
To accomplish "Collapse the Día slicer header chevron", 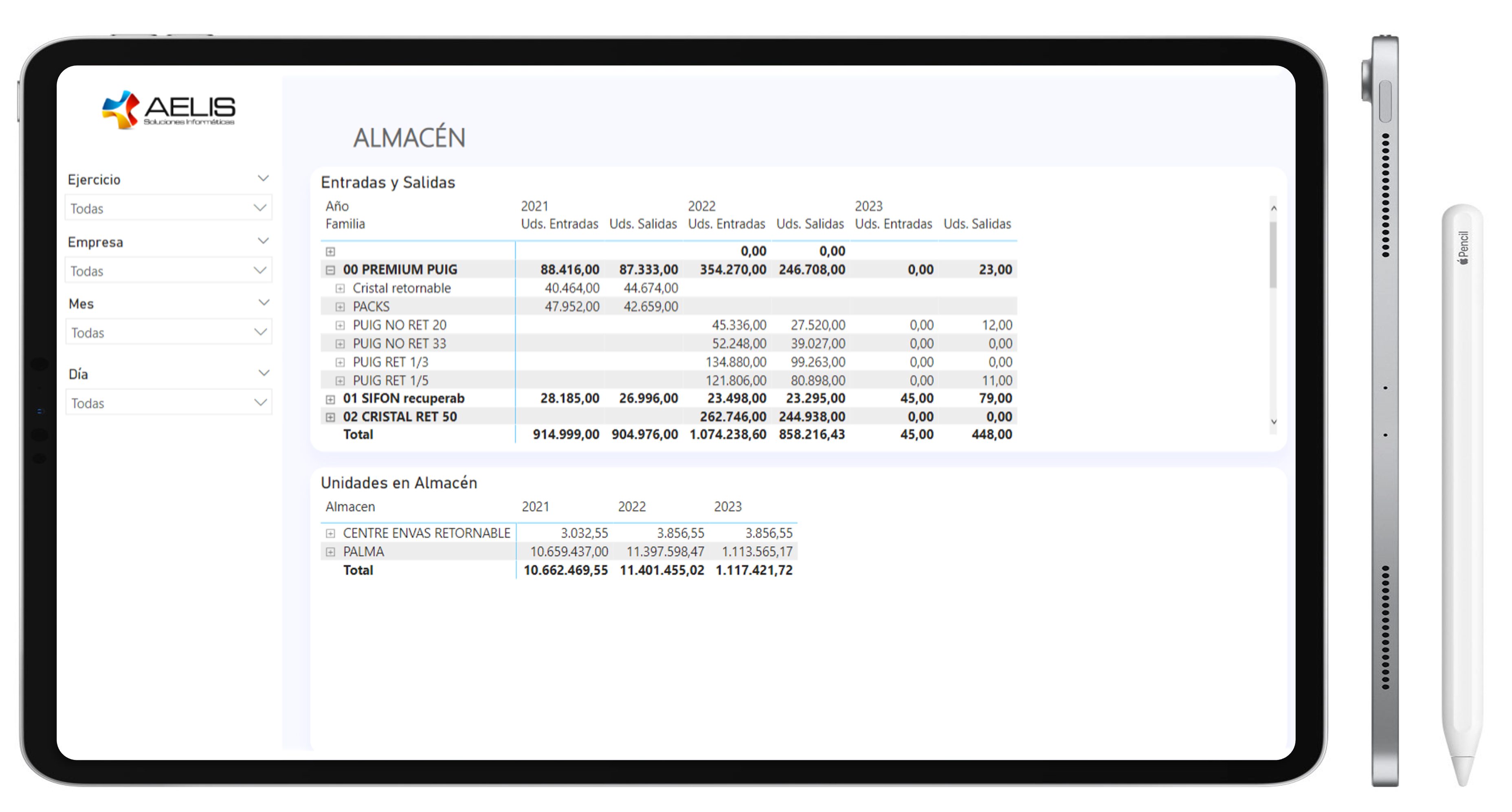I will (x=264, y=373).
